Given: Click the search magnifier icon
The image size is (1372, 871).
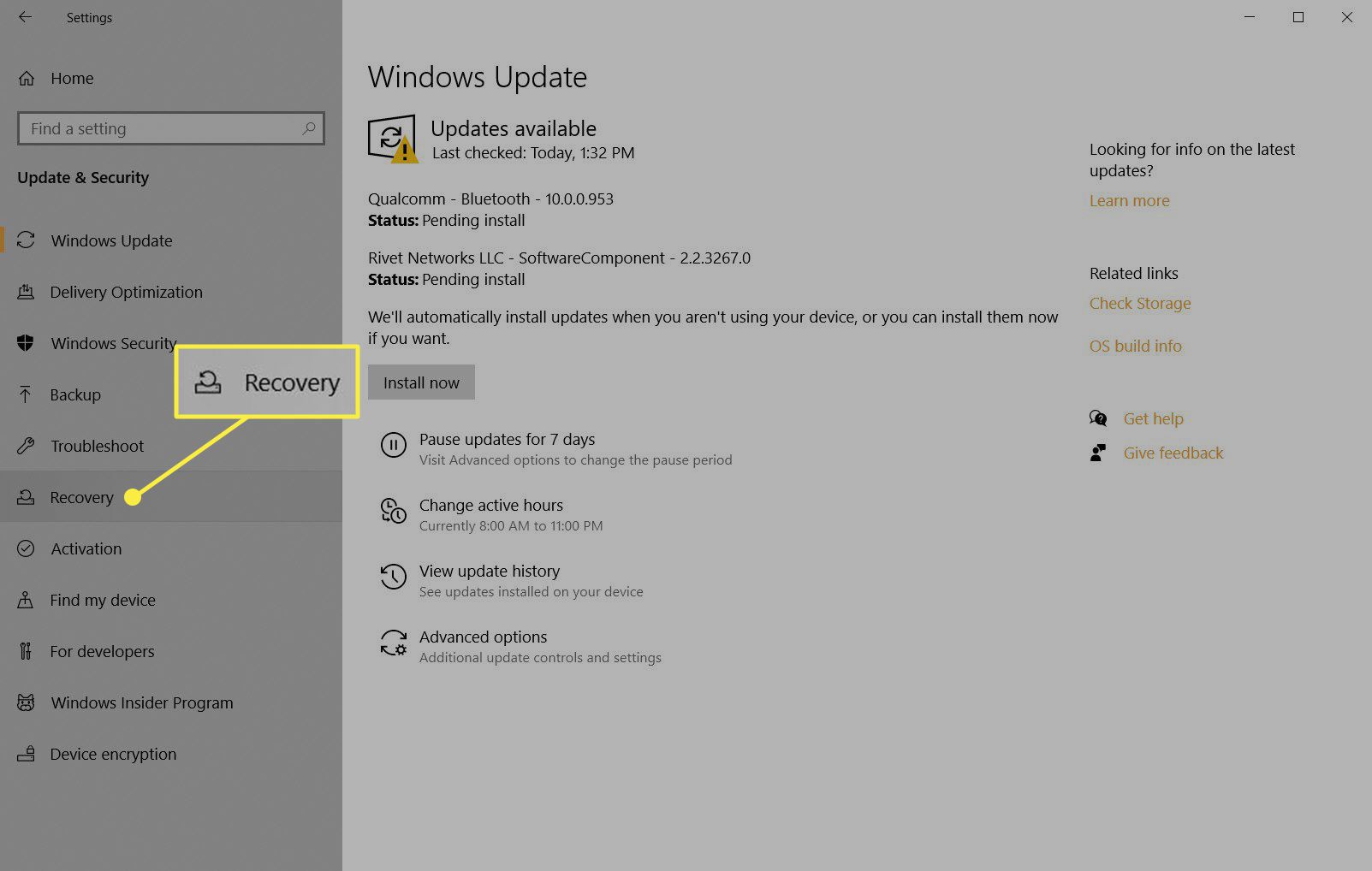Looking at the screenshot, I should pyautogui.click(x=309, y=128).
